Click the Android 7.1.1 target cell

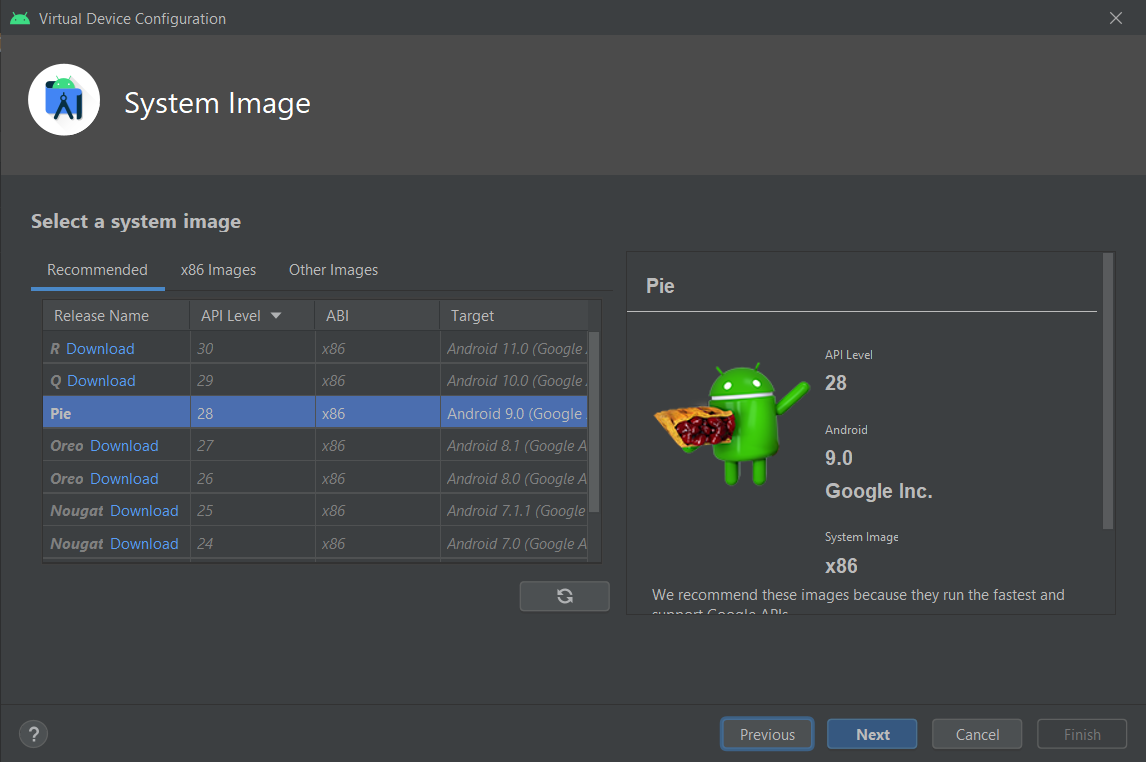coord(515,511)
